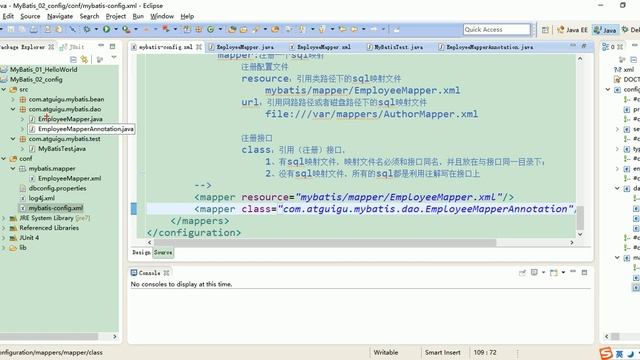Click Display Selected Console icon
The image size is (640, 360).
(x=534, y=272)
